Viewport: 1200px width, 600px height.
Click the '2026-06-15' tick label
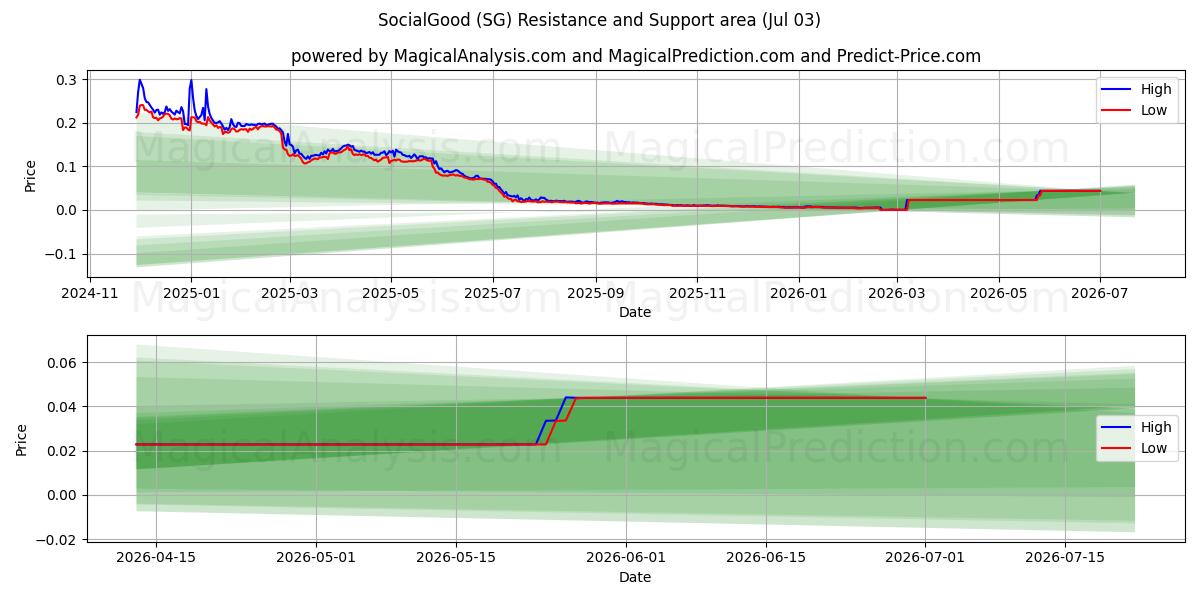(766, 558)
